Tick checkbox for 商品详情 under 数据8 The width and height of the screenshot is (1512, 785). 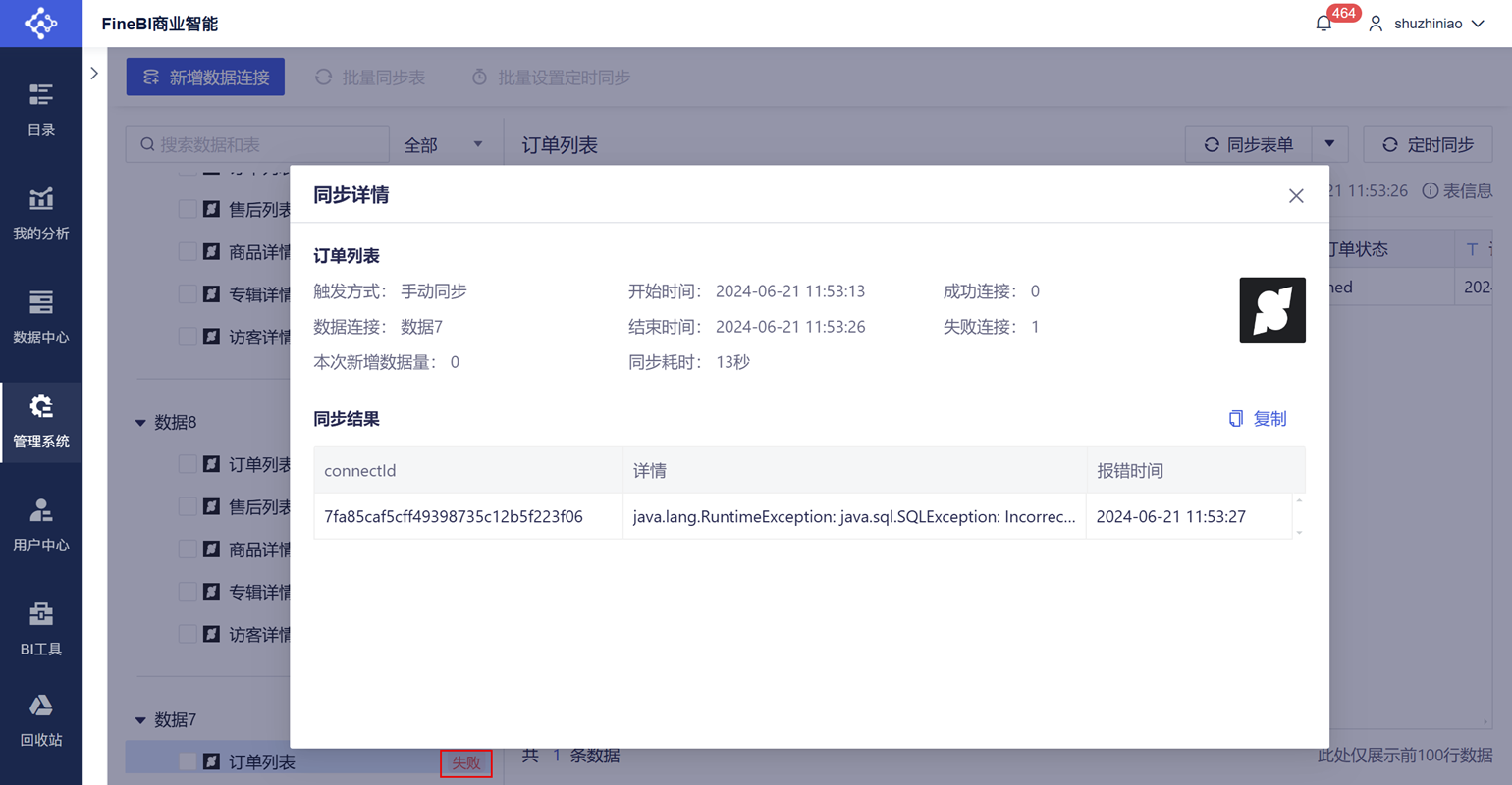tap(188, 549)
